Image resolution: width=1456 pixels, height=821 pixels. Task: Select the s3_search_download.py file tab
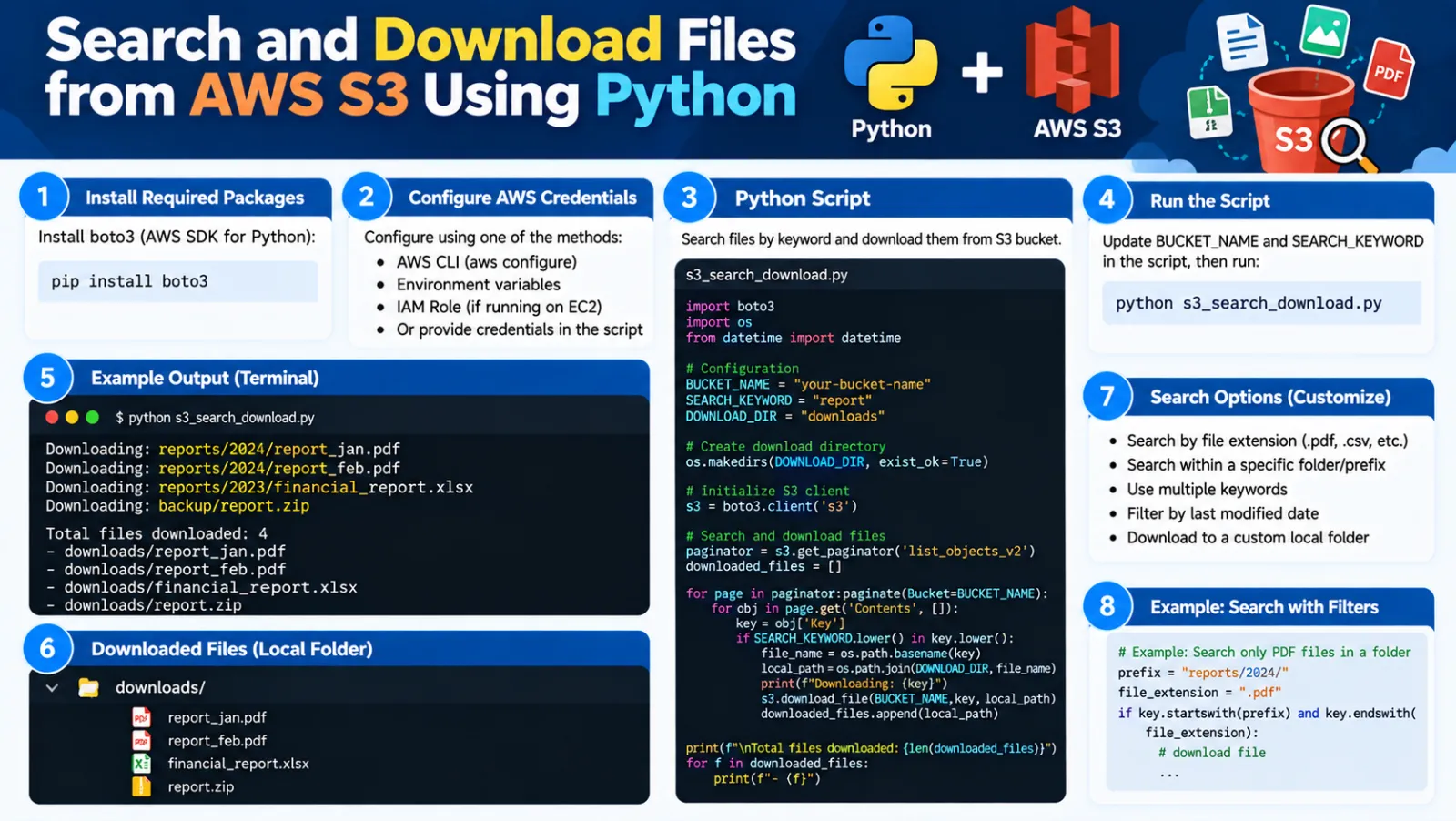(766, 274)
